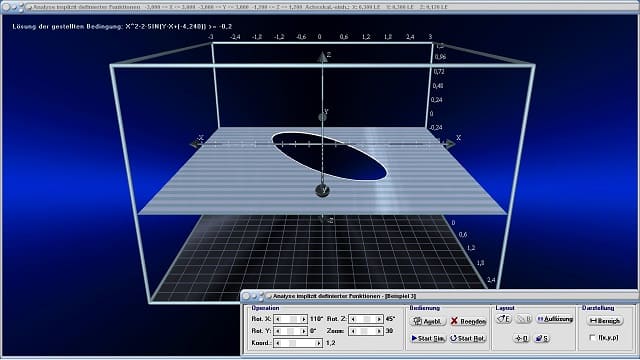Click the S layout button
Image resolution: width=640 pixels, height=360 pixels.
tap(542, 338)
